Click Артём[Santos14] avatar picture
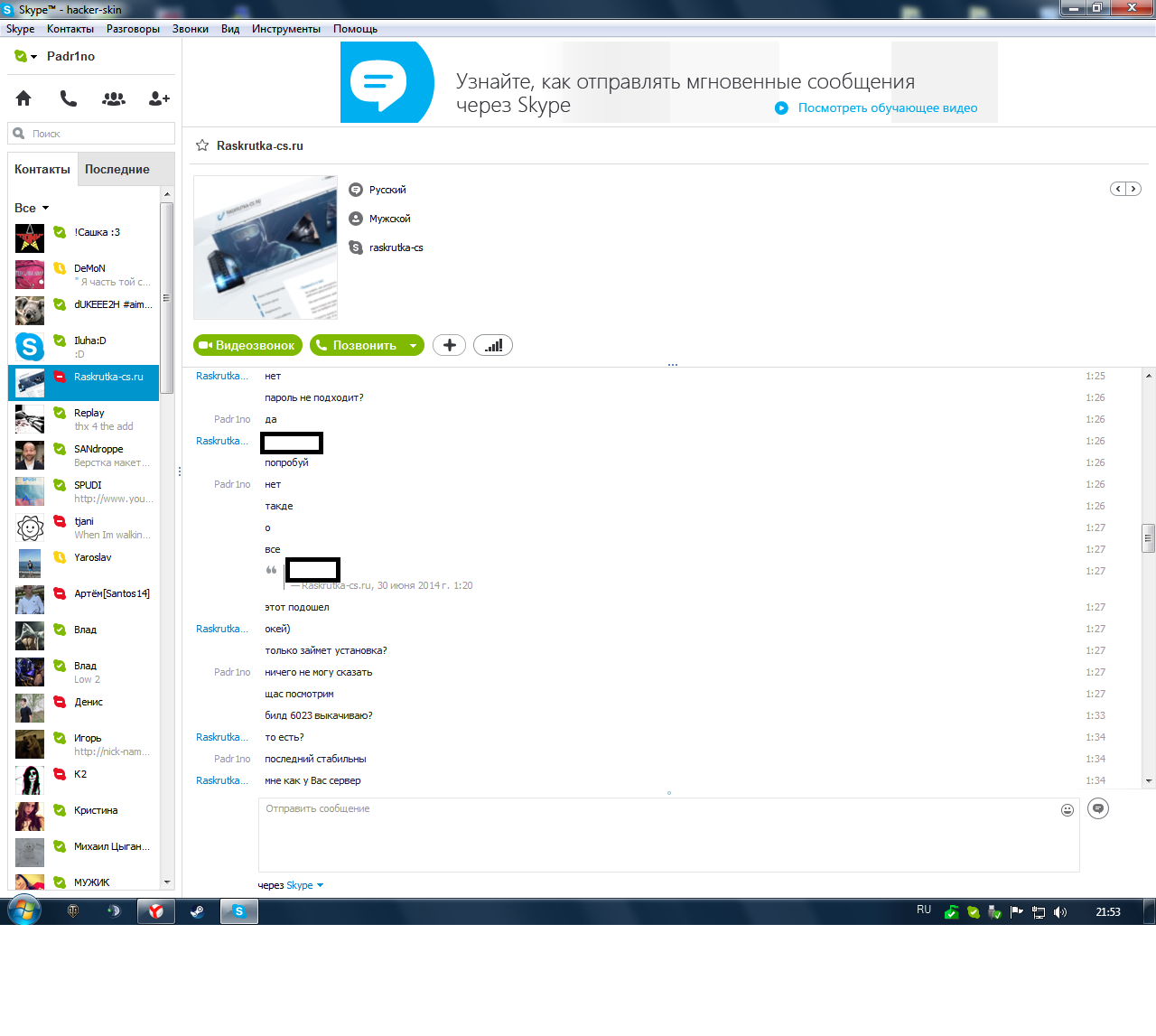The height and width of the screenshot is (1036, 1156). tap(30, 600)
